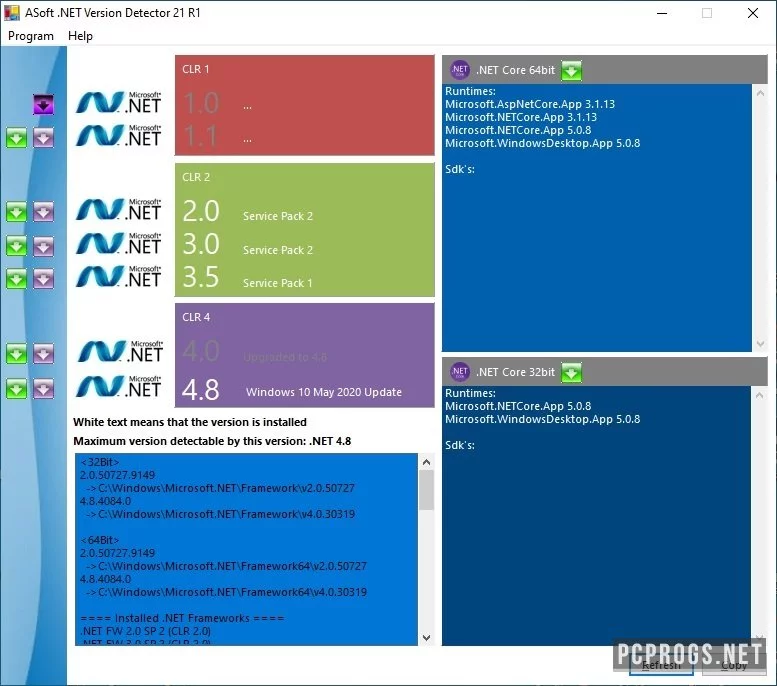
Task: Click 'Microsoft.NETCore.App 5.0.8' in 32bit runtimes
Action: tap(518, 406)
